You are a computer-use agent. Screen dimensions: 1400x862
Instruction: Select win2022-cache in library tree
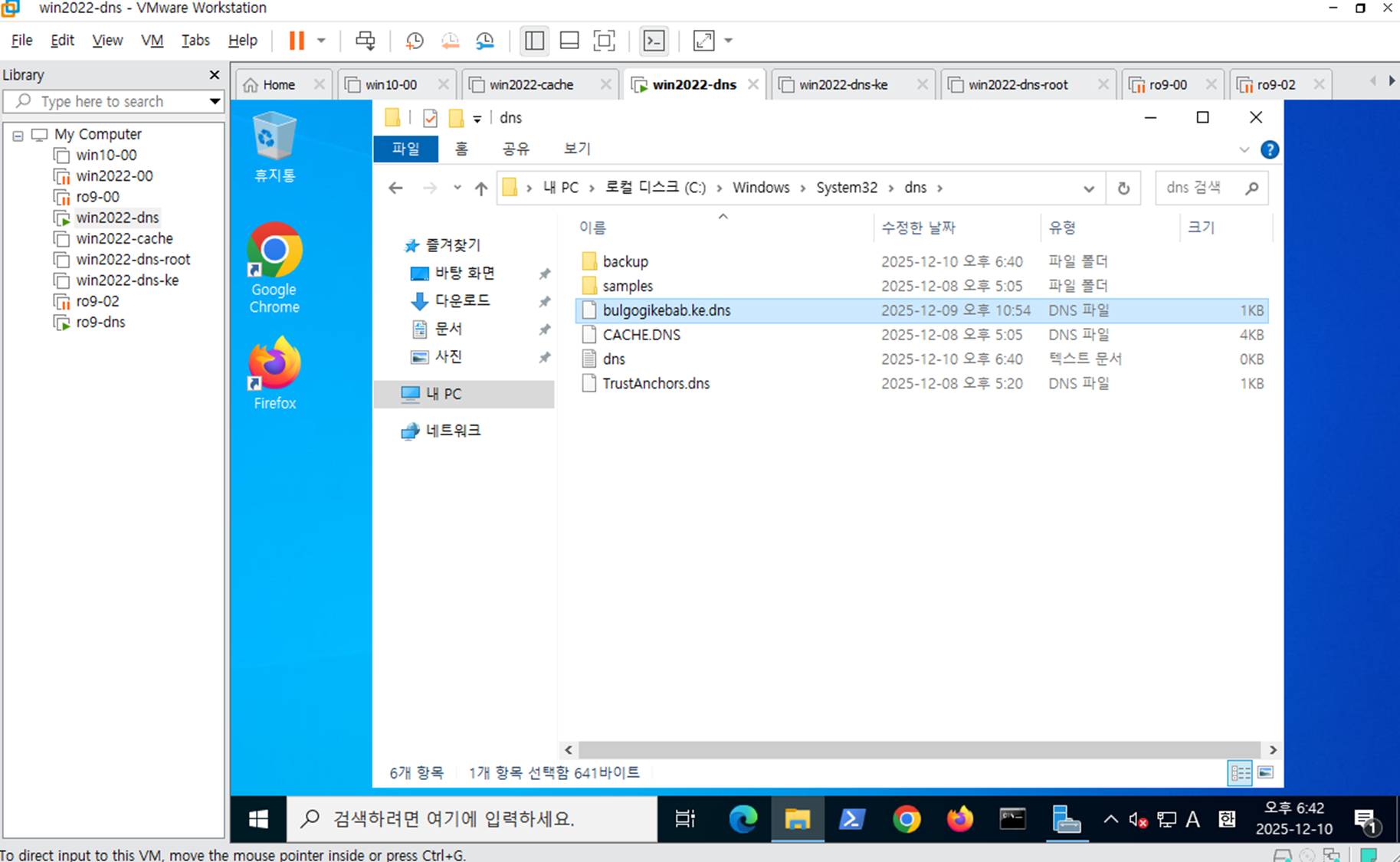(x=124, y=238)
